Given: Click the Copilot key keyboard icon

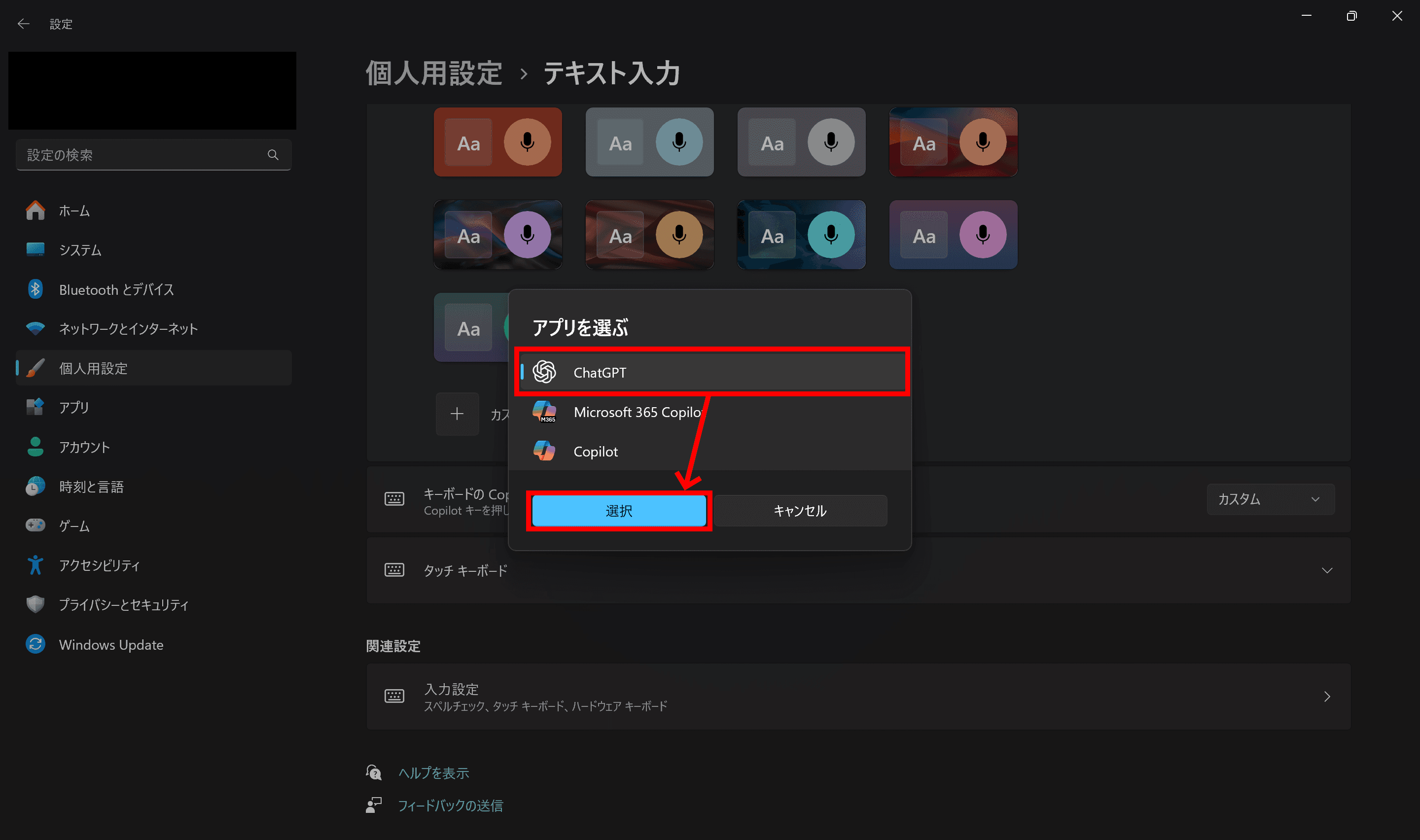Looking at the screenshot, I should pyautogui.click(x=394, y=499).
